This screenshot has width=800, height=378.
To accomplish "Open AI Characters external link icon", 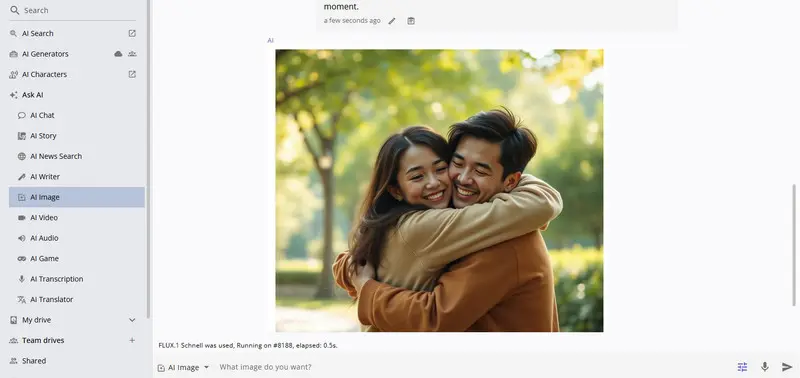I will coord(132,74).
